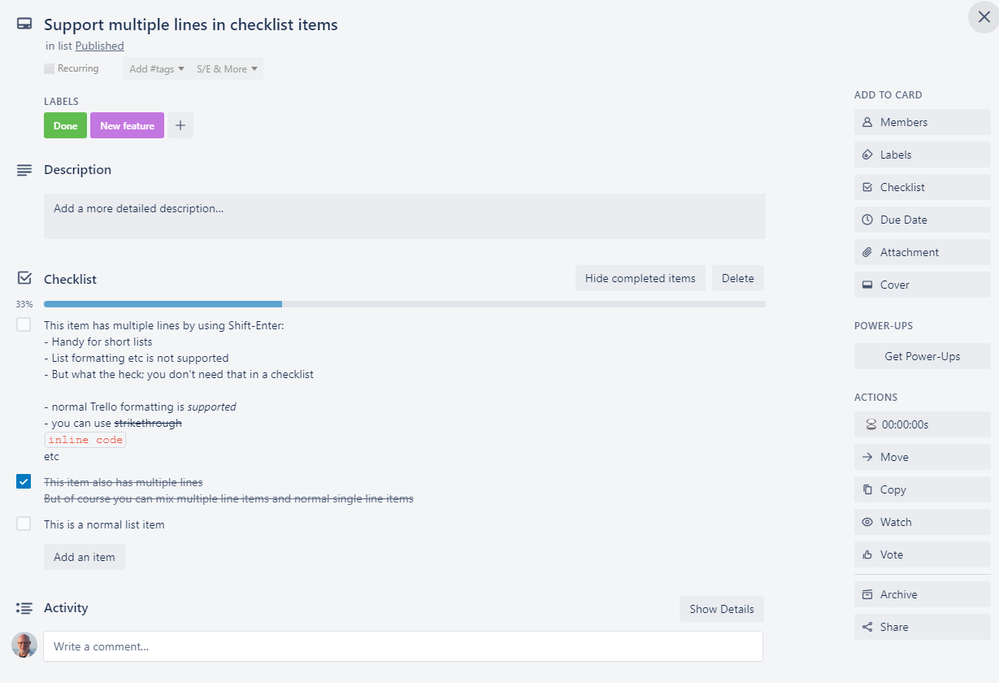This screenshot has height=683, width=999.
Task: Open the Published list link
Action: tap(99, 46)
